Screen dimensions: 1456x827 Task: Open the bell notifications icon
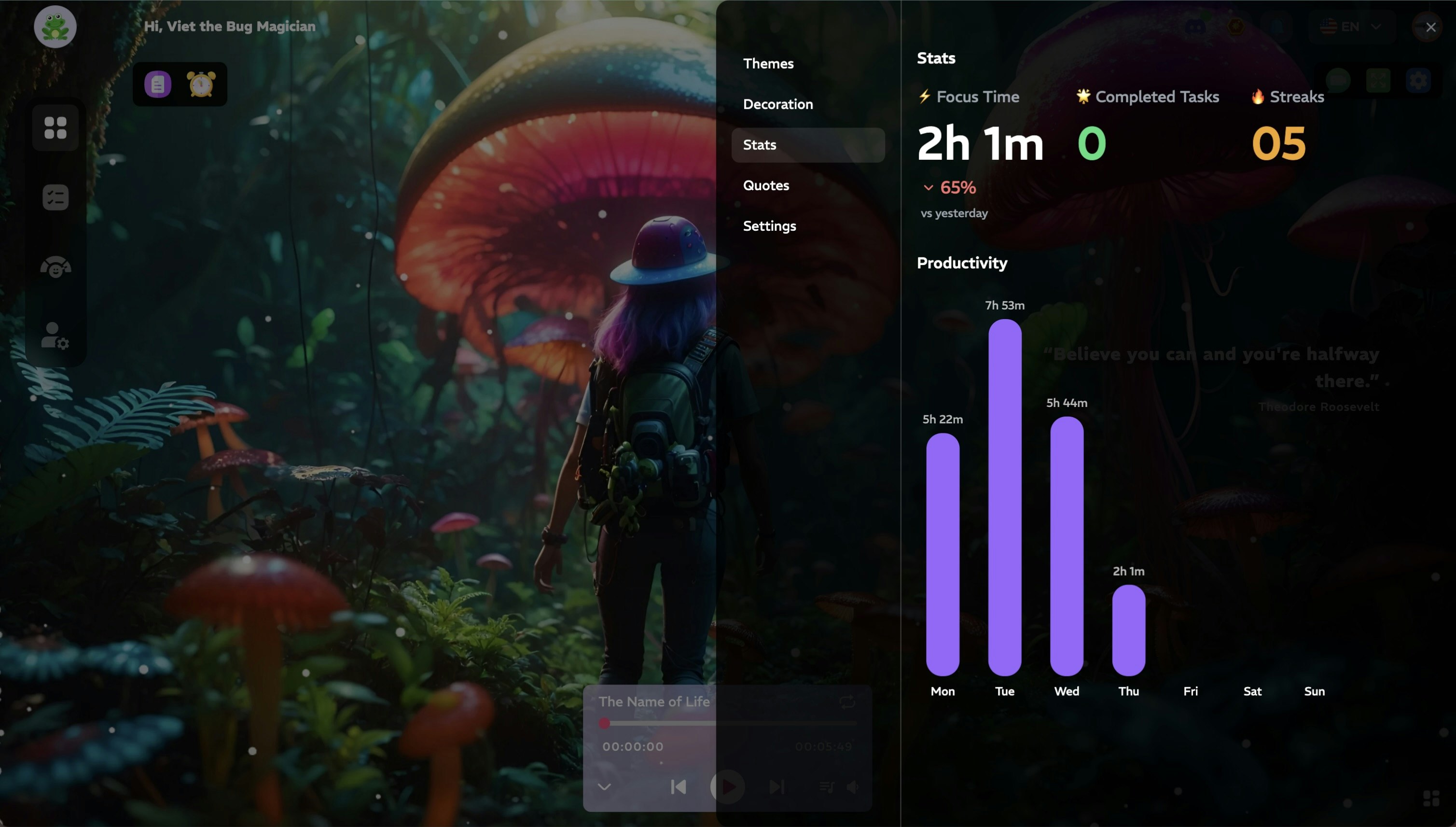click(x=1276, y=27)
